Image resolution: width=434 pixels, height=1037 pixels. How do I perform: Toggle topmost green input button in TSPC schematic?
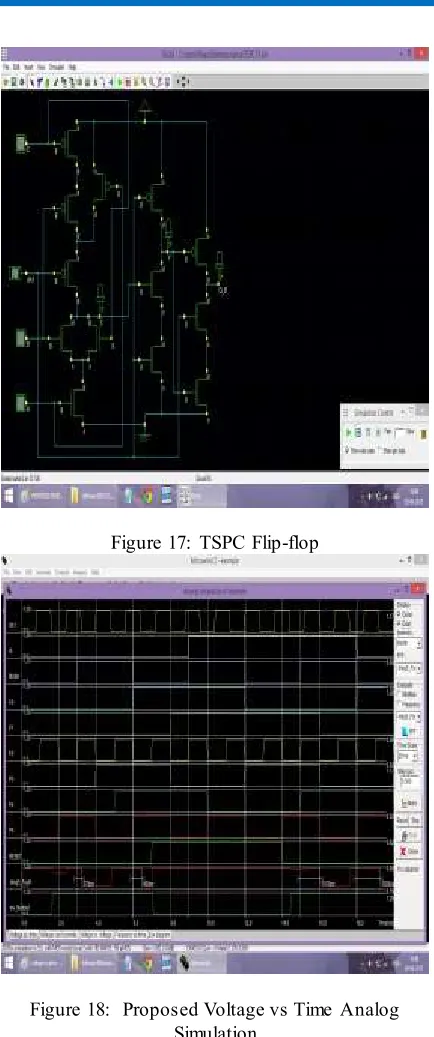pyautogui.click(x=21, y=142)
